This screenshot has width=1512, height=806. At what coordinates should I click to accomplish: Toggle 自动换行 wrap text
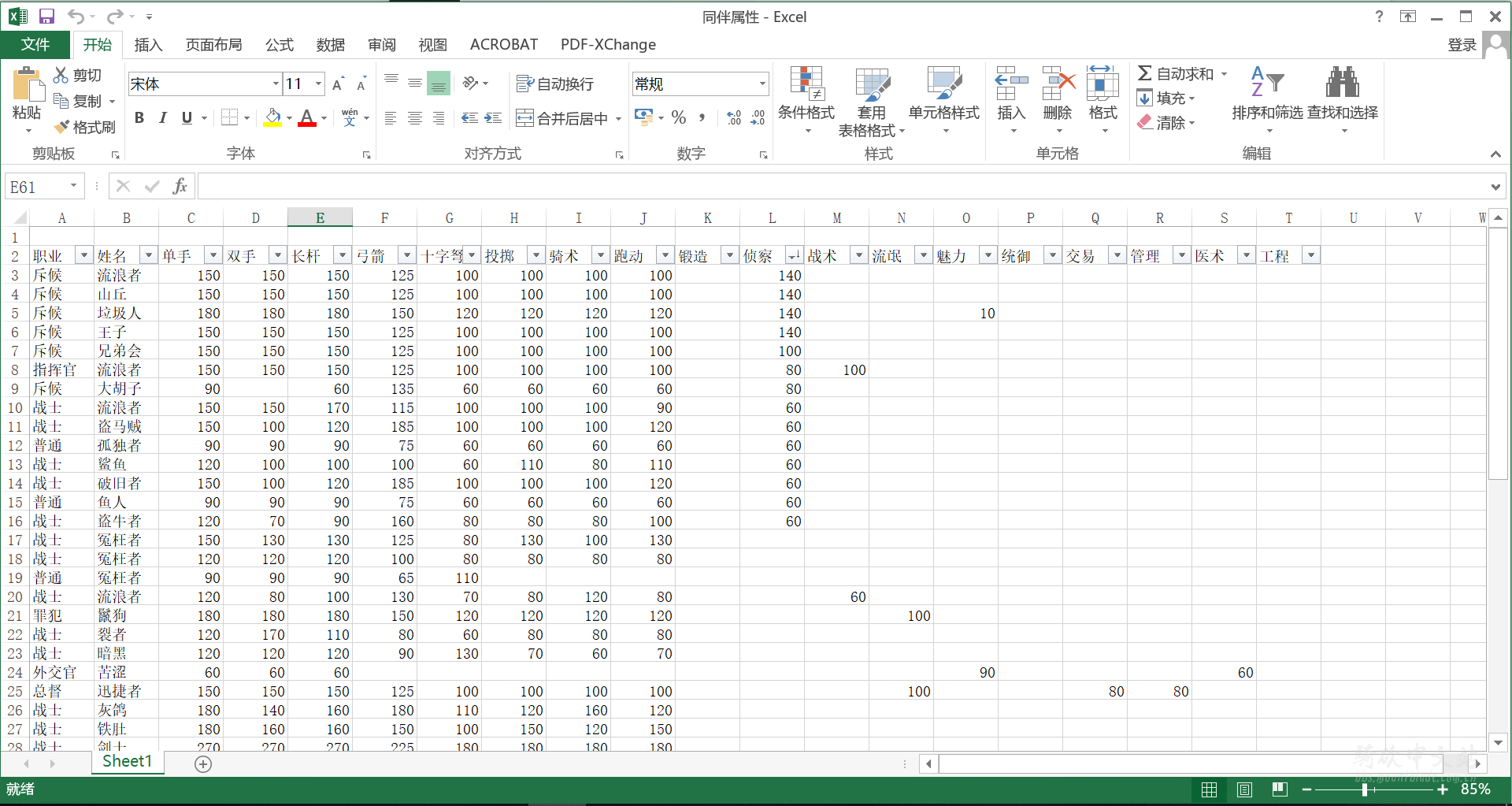(555, 84)
